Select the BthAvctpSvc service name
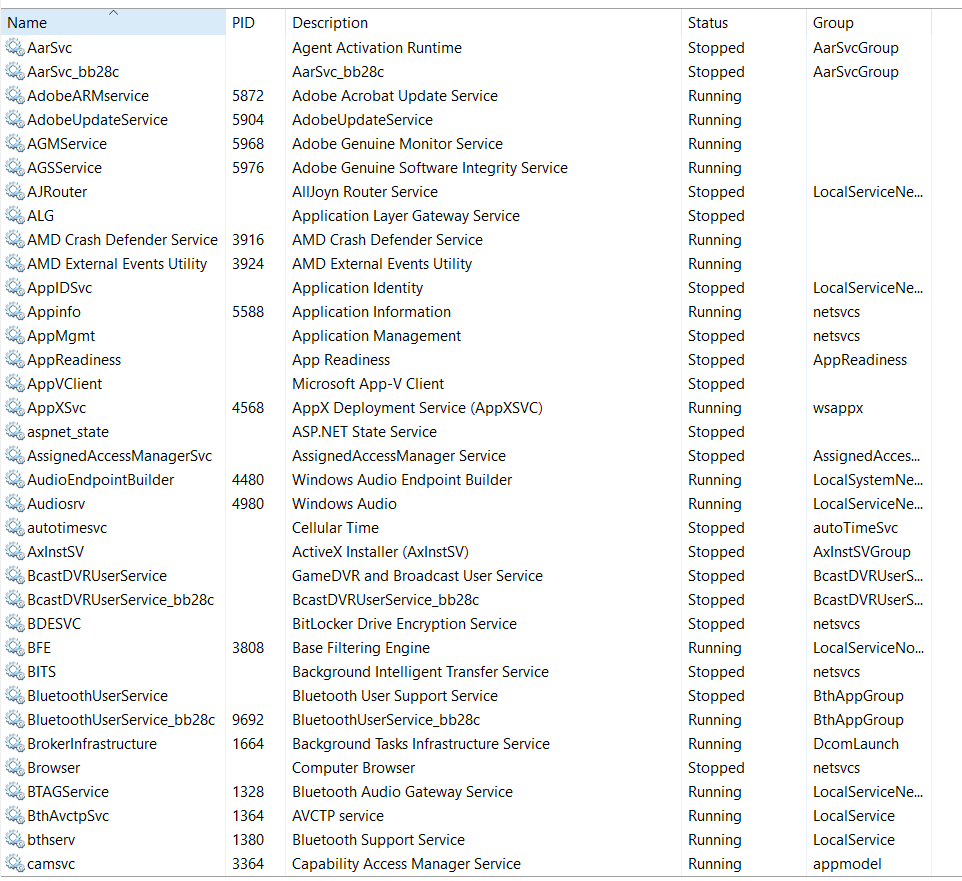The width and height of the screenshot is (962, 881). 68,815
